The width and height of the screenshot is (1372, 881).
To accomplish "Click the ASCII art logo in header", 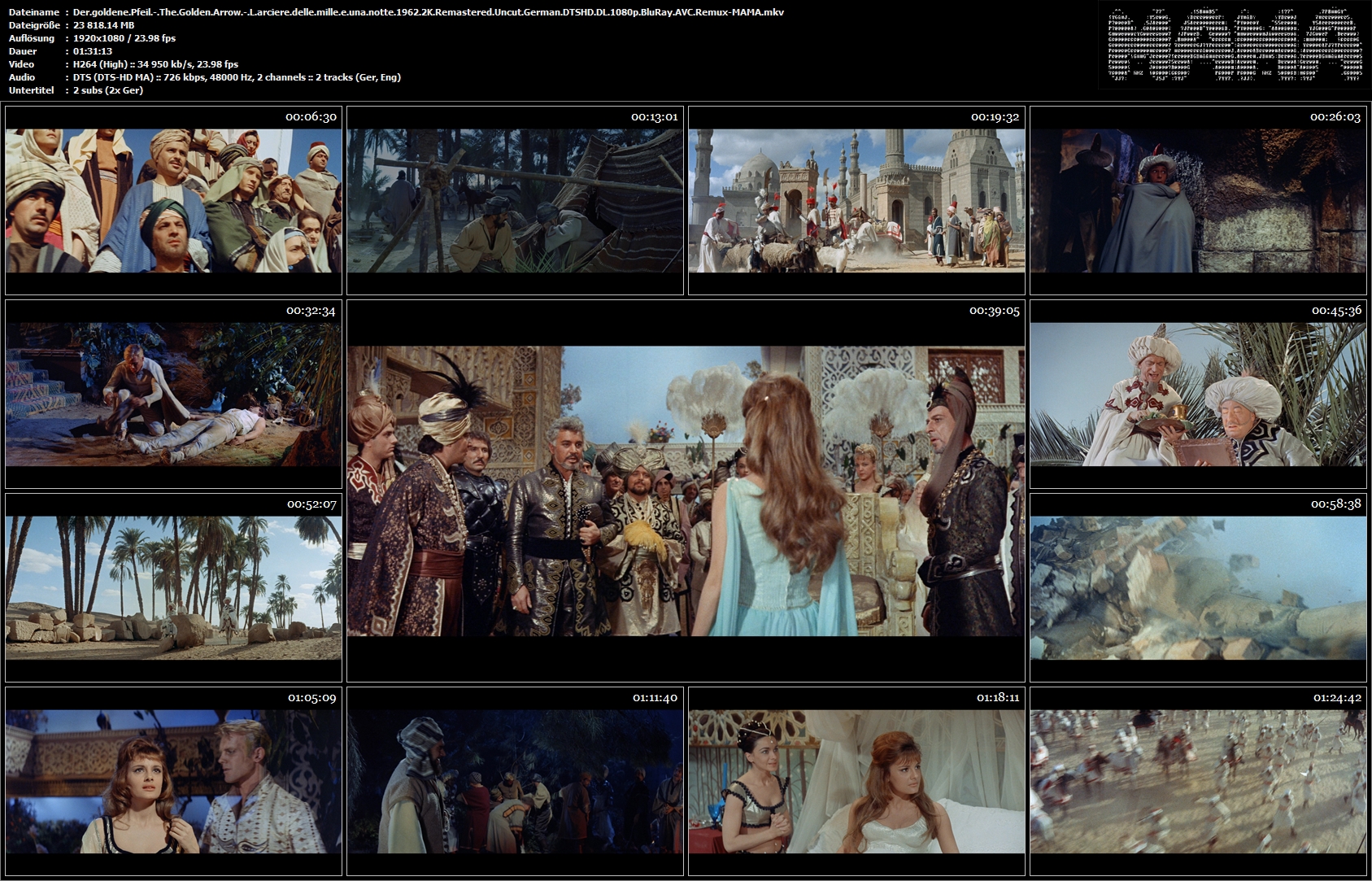I will (x=1235, y=45).
